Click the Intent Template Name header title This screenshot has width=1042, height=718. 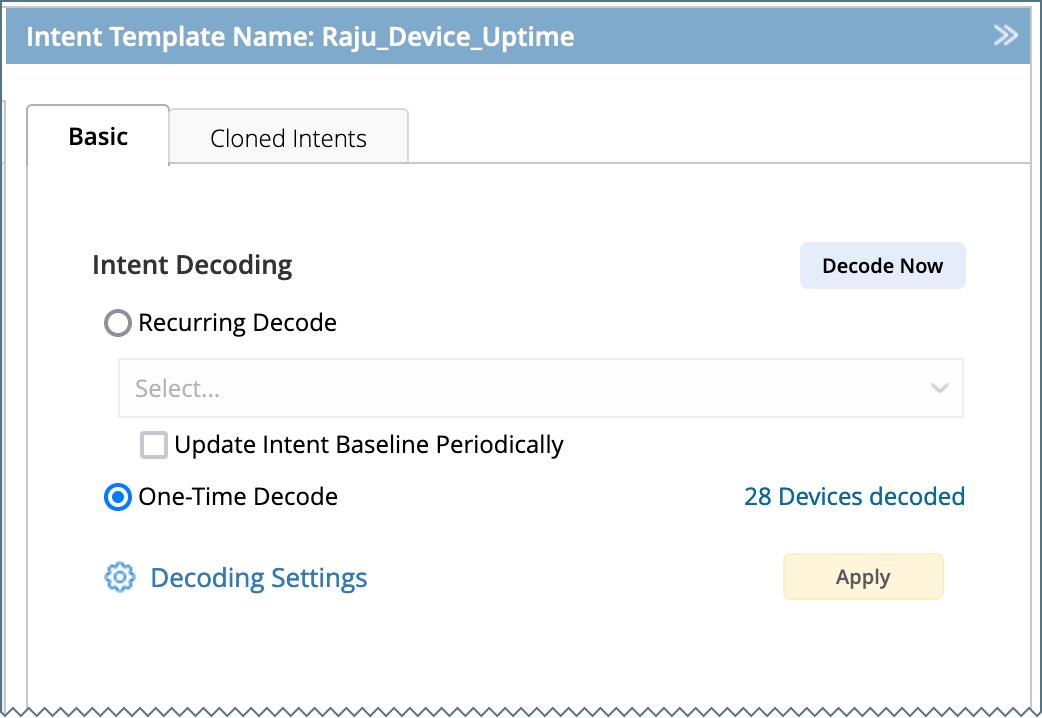pyautogui.click(x=170, y=37)
